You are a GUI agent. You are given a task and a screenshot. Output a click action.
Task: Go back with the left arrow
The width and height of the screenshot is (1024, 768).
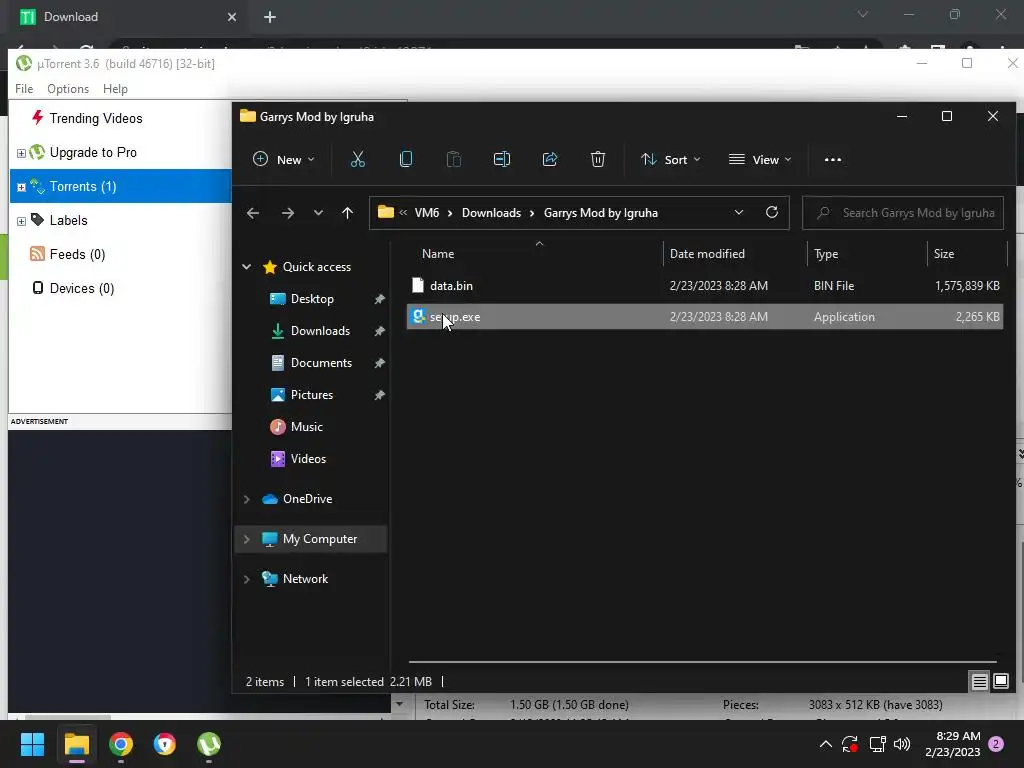[253, 213]
